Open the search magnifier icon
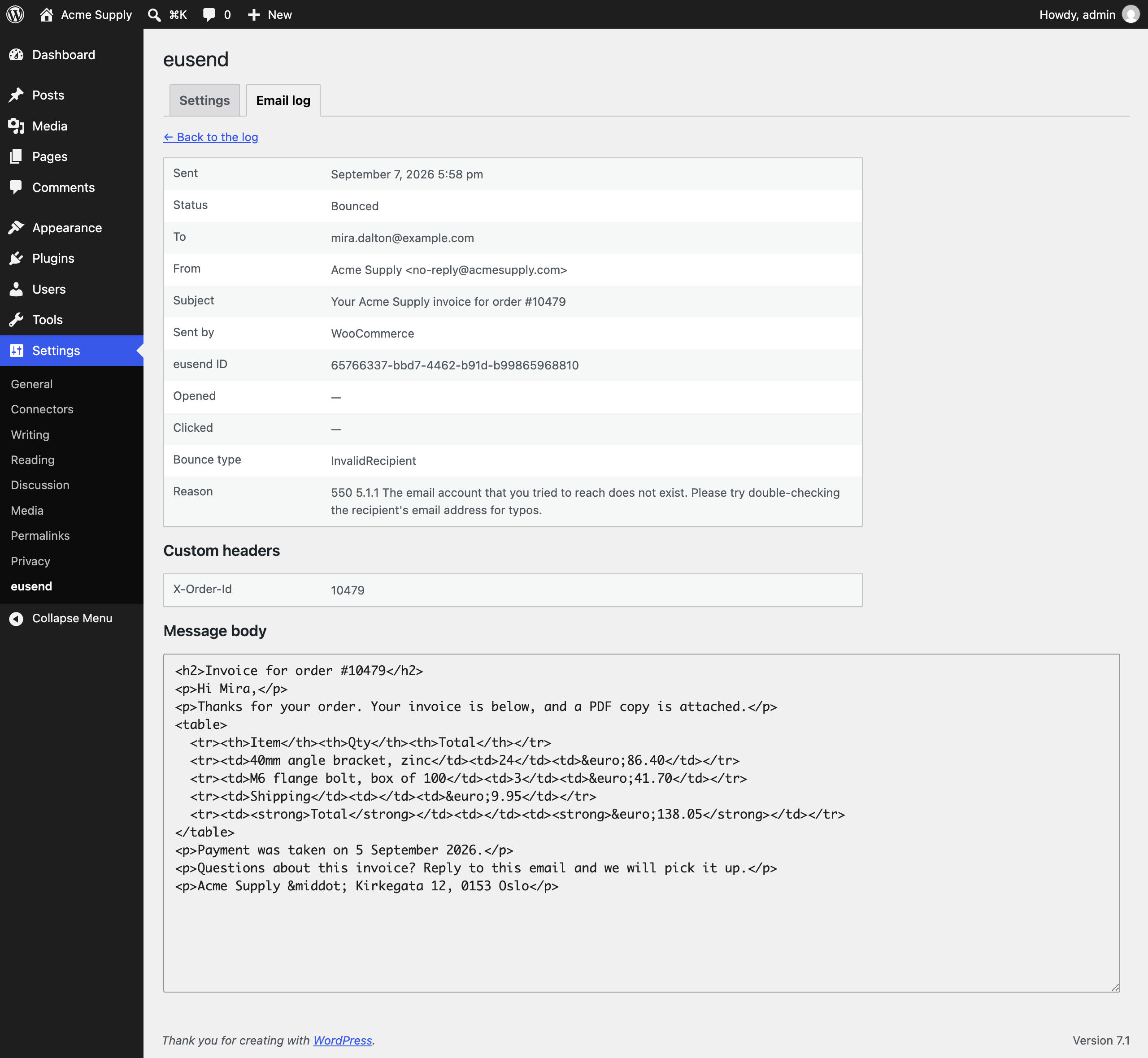Viewport: 1148px width, 1058px height. (154, 15)
